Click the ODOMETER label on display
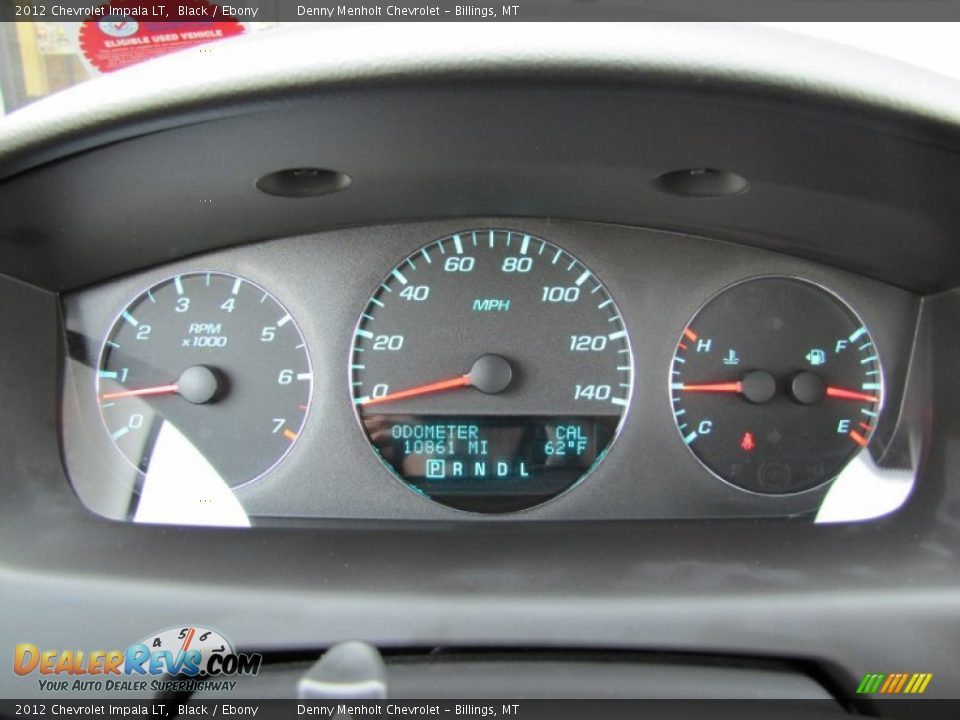Viewport: 960px width, 720px height. 434,432
